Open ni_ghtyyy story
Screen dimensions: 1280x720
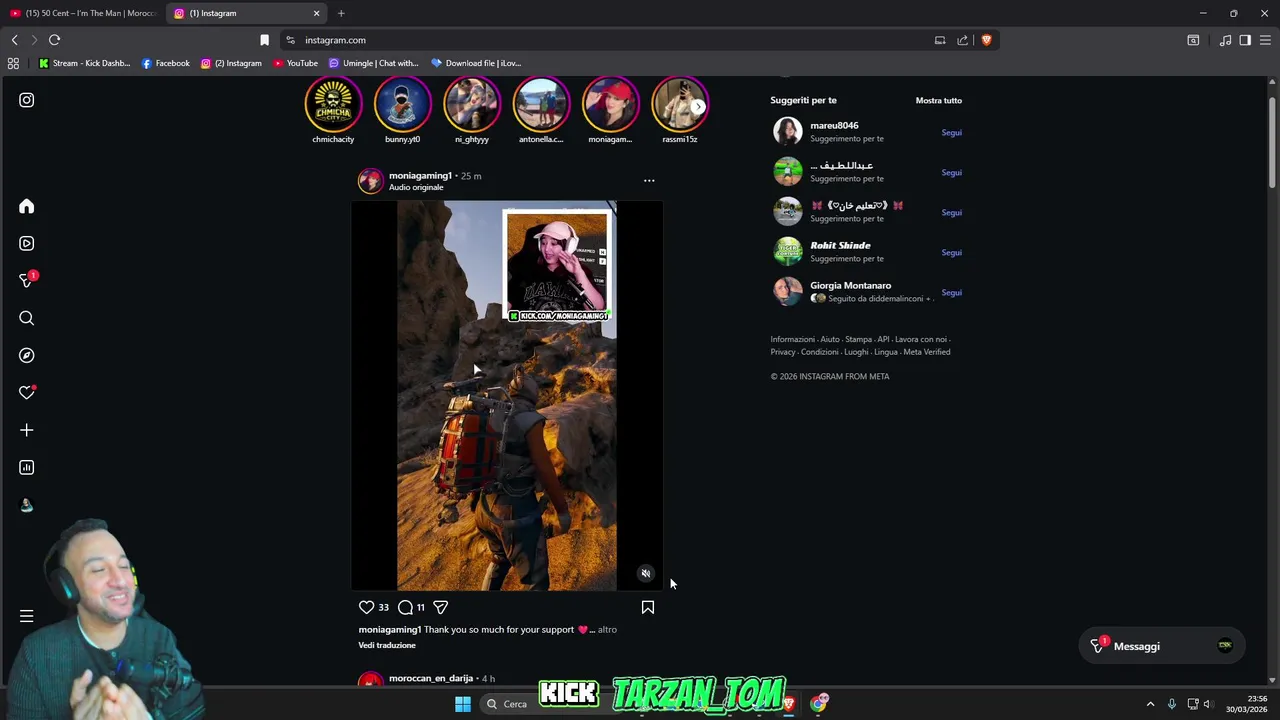pos(472,105)
